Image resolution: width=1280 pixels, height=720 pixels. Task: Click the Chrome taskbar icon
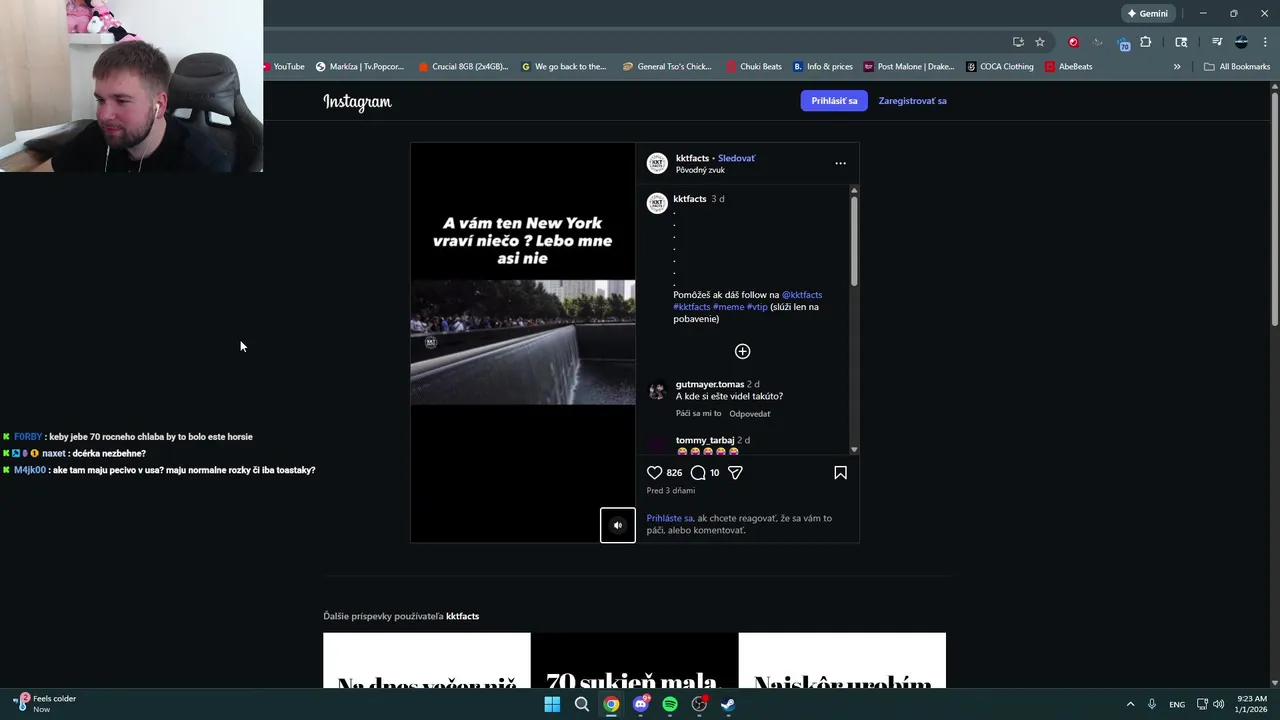[x=611, y=704]
